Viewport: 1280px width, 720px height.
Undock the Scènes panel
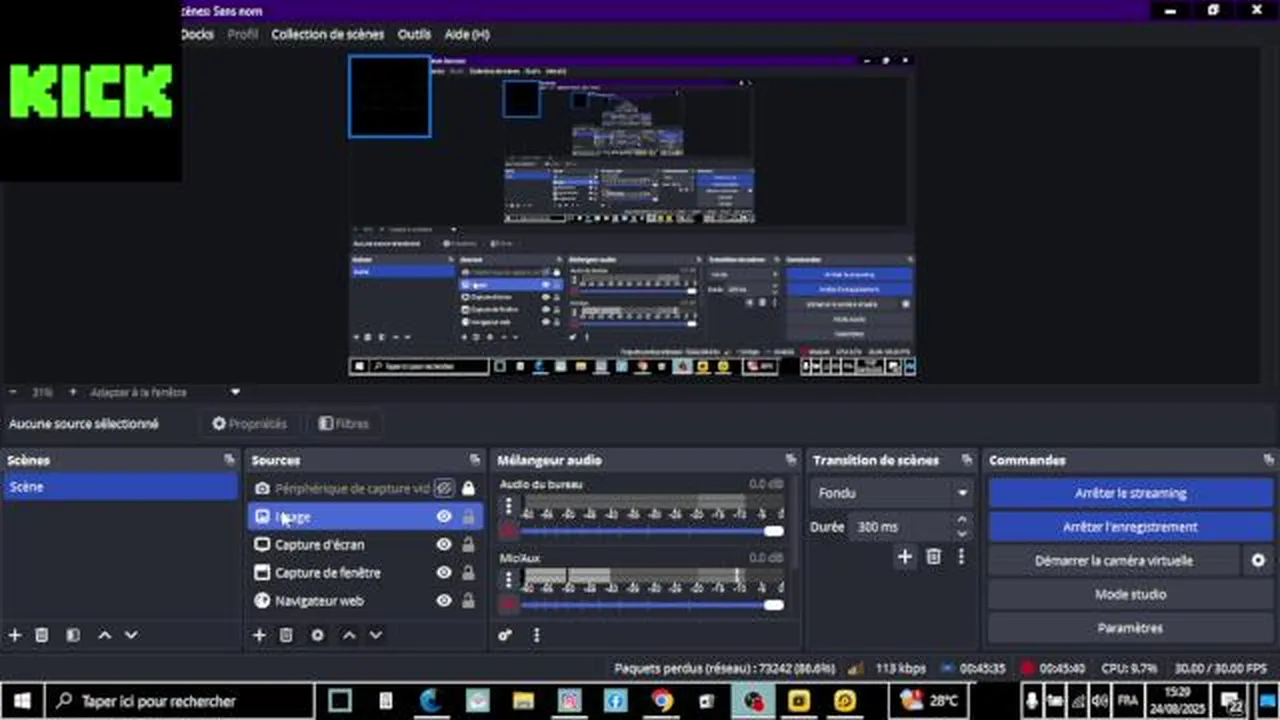[229, 460]
